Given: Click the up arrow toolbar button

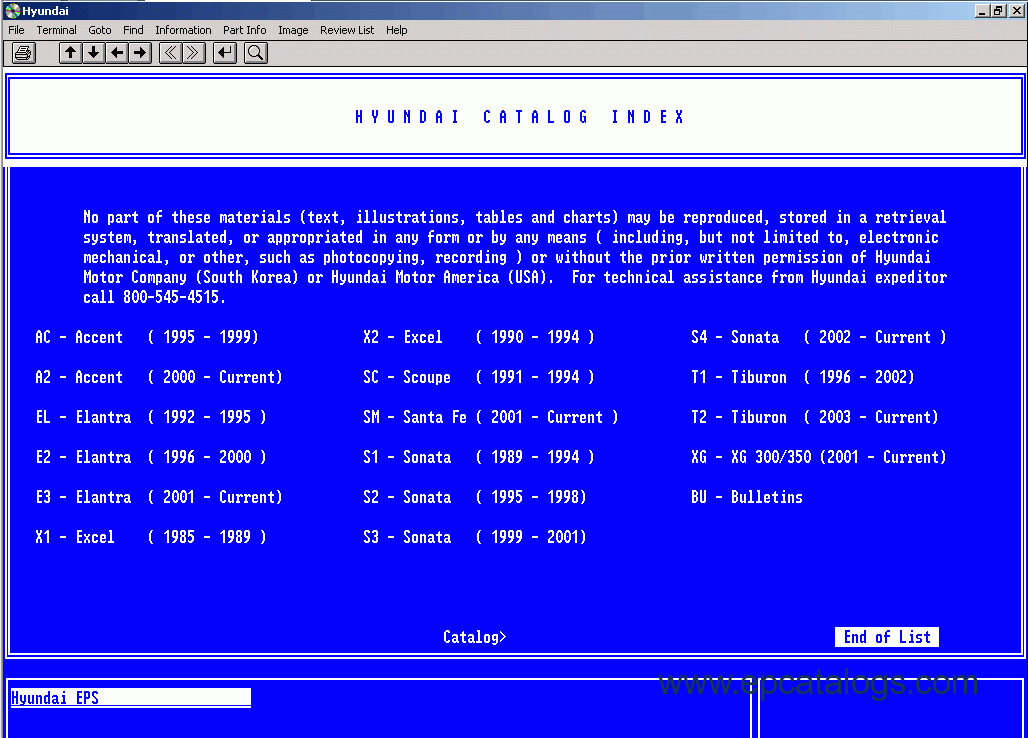Looking at the screenshot, I should 70,53.
